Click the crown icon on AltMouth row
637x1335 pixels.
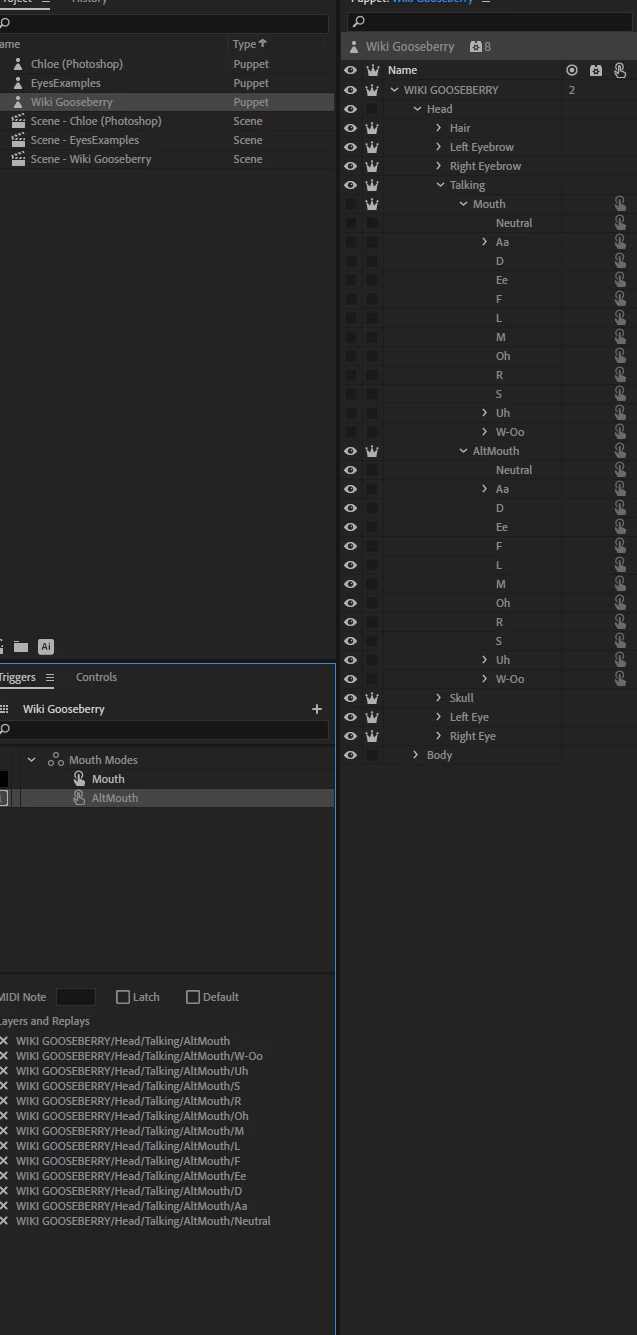pos(372,451)
